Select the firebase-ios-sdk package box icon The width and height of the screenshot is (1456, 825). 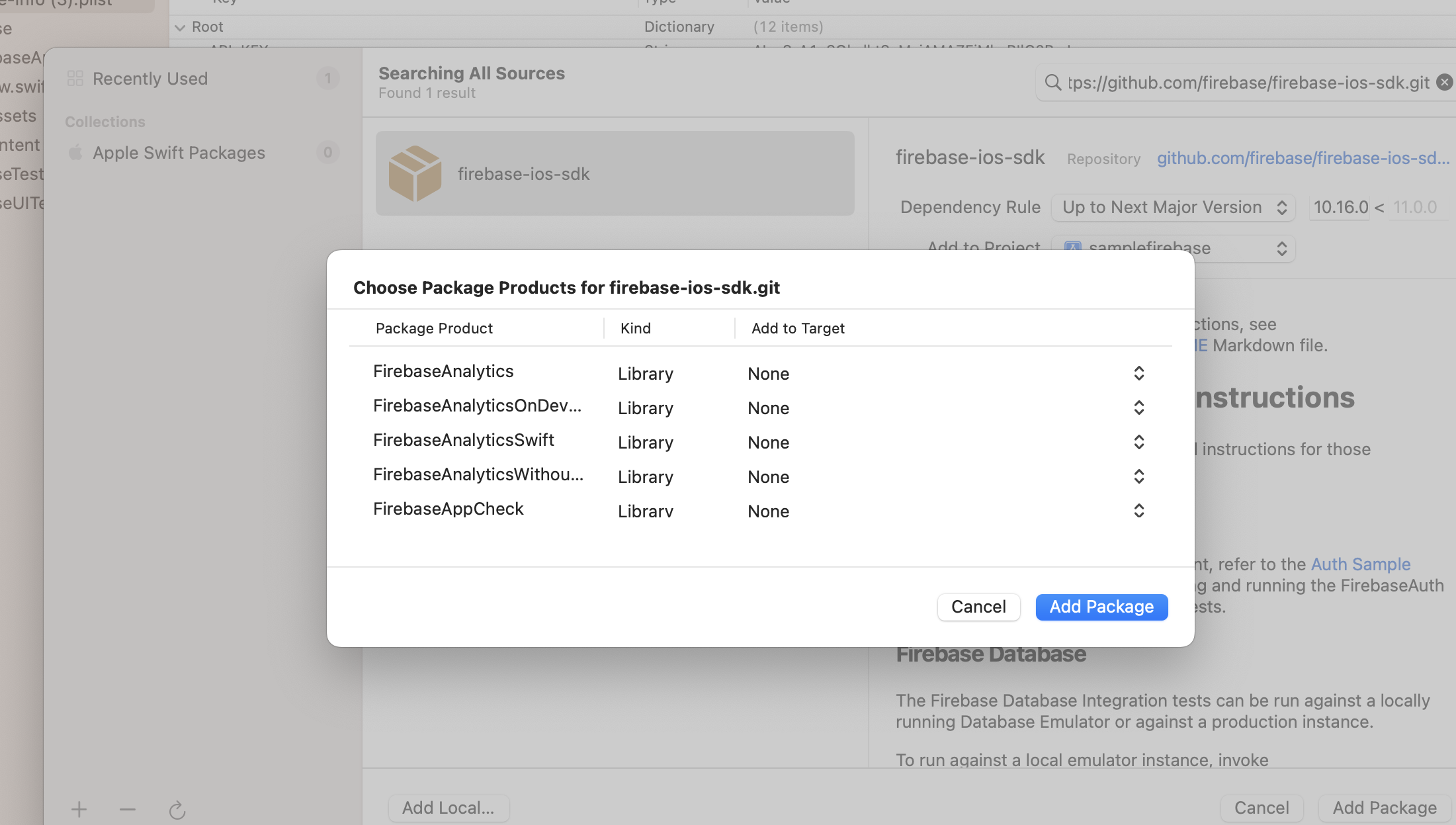pyautogui.click(x=415, y=173)
